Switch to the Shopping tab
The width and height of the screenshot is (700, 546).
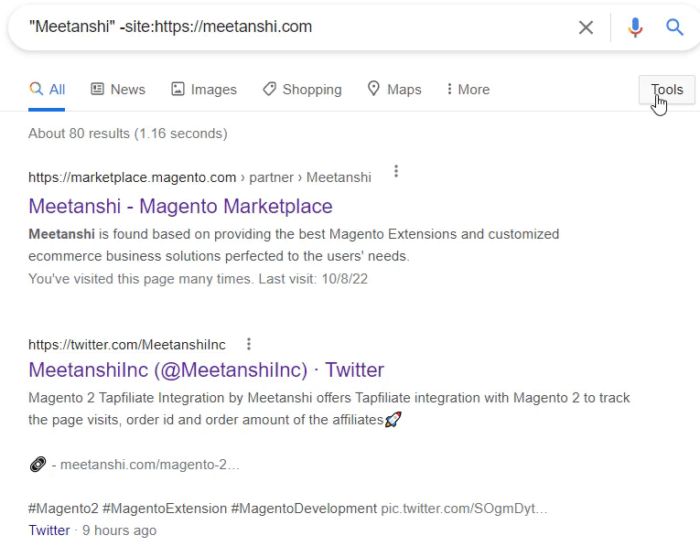[x=302, y=90]
